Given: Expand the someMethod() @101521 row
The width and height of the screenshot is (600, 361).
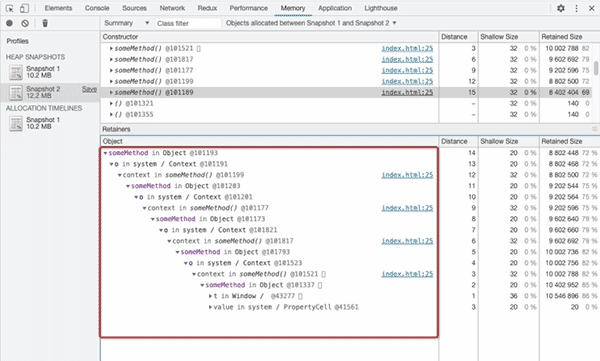Looking at the screenshot, I should [111, 49].
